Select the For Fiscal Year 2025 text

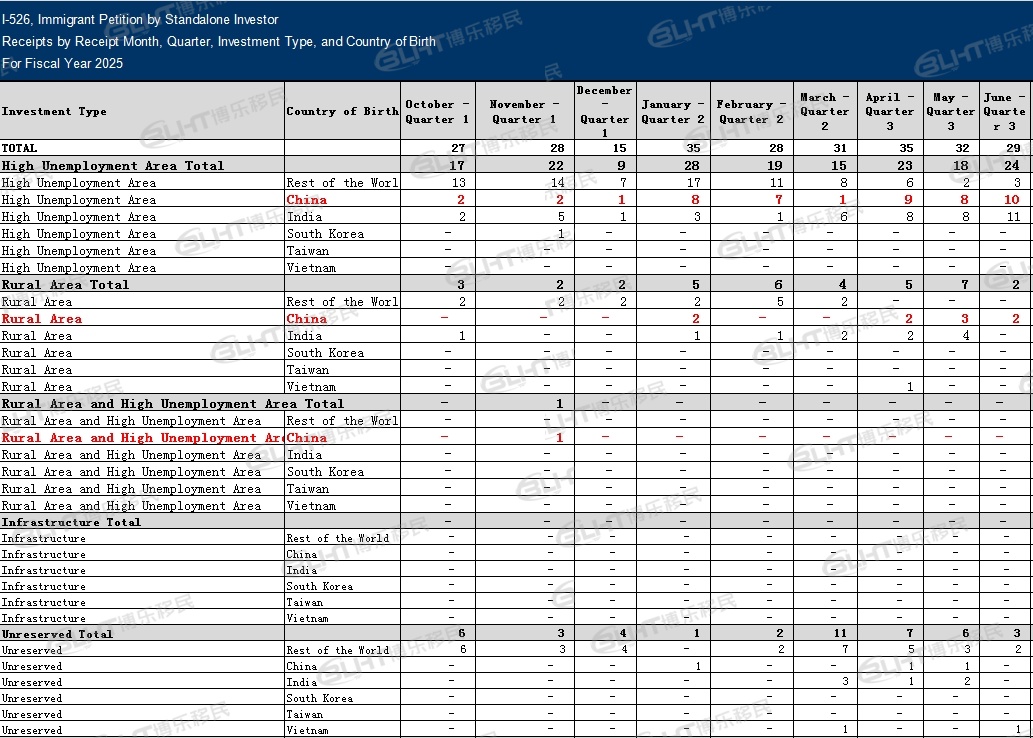click(x=62, y=63)
